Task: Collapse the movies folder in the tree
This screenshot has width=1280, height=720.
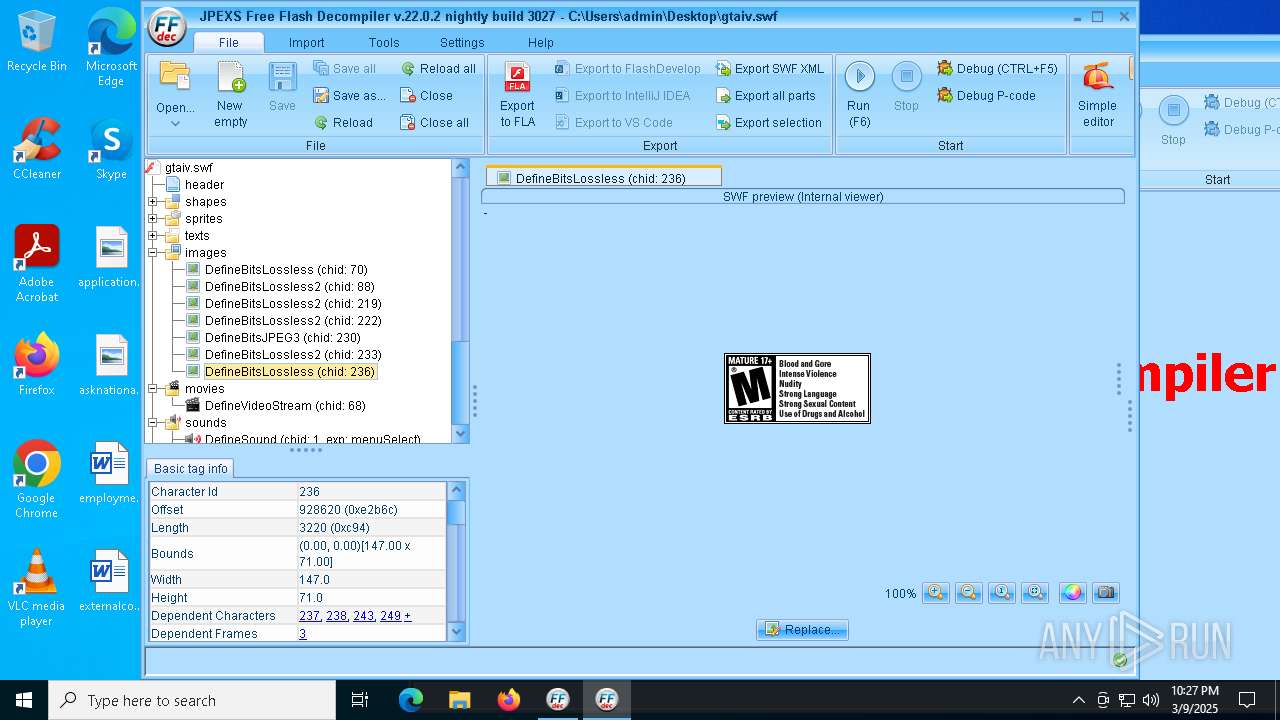Action: pyautogui.click(x=153, y=389)
